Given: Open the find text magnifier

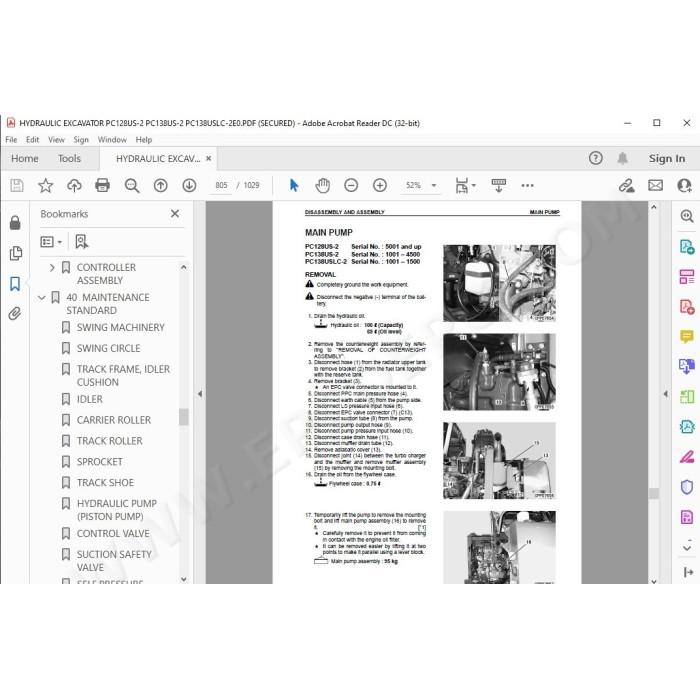Looking at the screenshot, I should 132,185.
